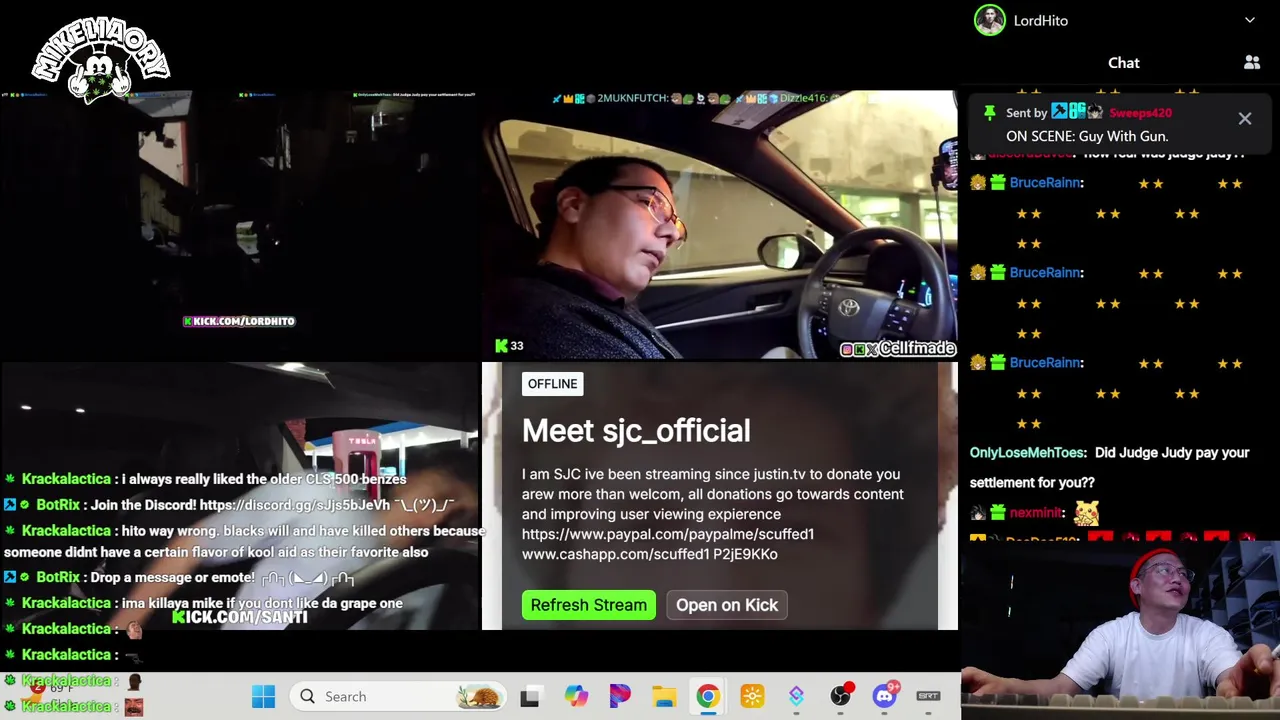This screenshot has width=1280, height=720.
Task: Close the pinned 'ON SCENE: Guy With Gun' message
Action: [x=1245, y=119]
